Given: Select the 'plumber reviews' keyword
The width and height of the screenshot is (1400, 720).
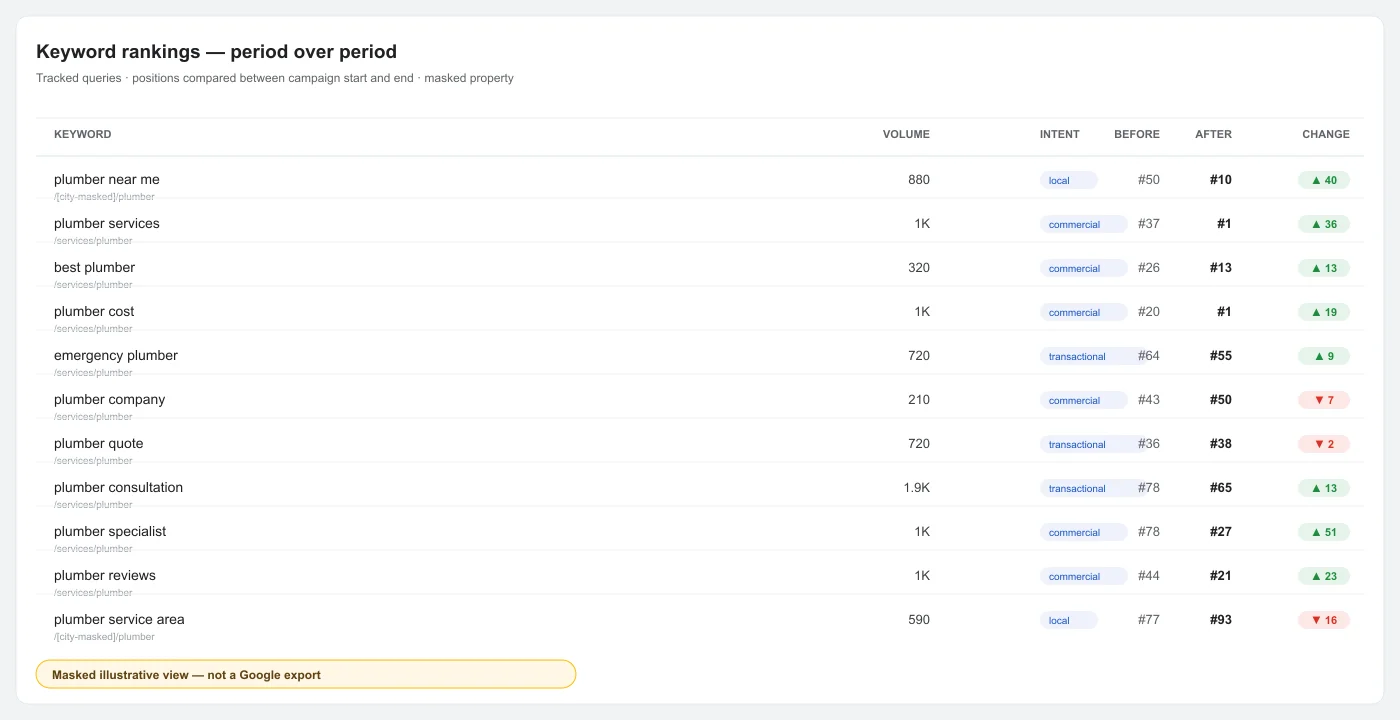Looking at the screenshot, I should click(x=105, y=576).
